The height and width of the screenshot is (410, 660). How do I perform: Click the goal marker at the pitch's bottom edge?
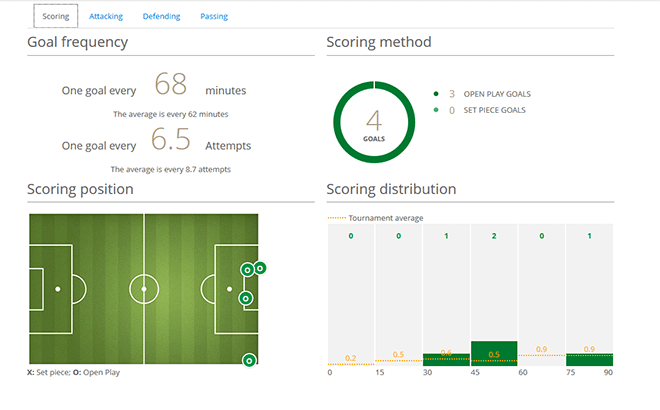pos(250,360)
